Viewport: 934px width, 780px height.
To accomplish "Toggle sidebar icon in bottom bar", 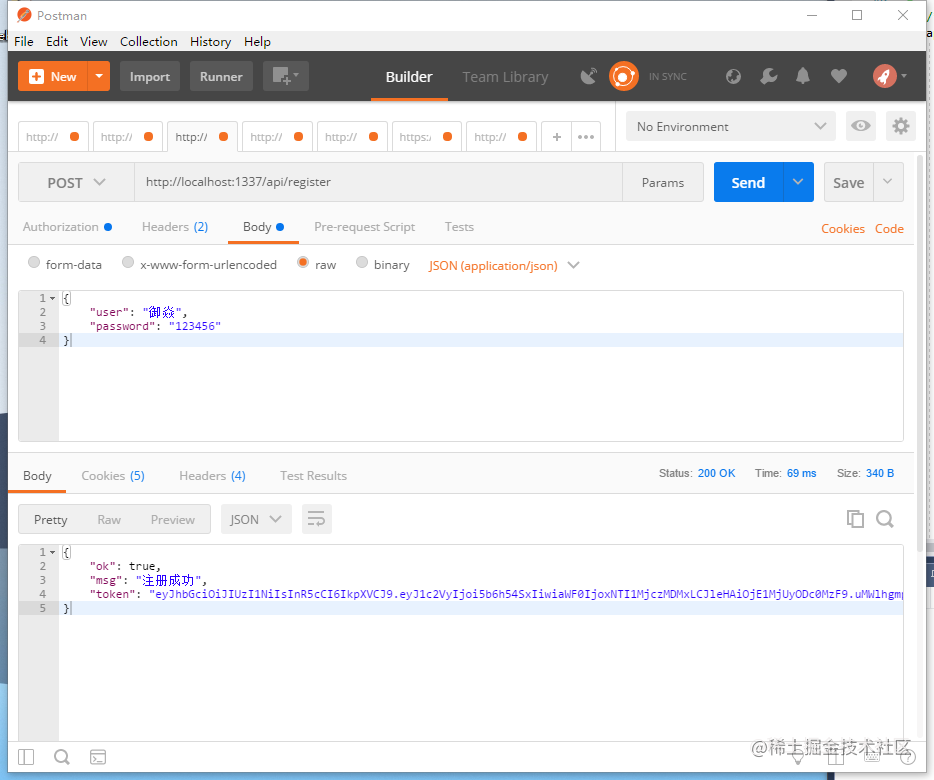I will (x=26, y=757).
